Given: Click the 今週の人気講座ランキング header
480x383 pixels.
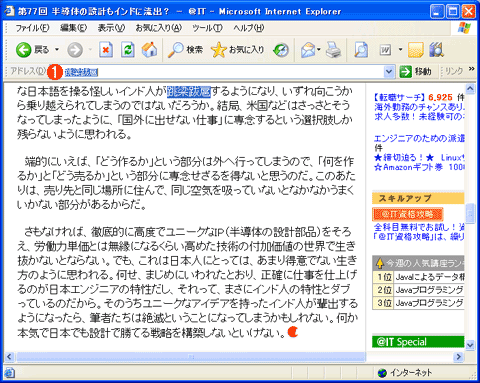Looking at the screenshot, I should (x=418, y=263).
